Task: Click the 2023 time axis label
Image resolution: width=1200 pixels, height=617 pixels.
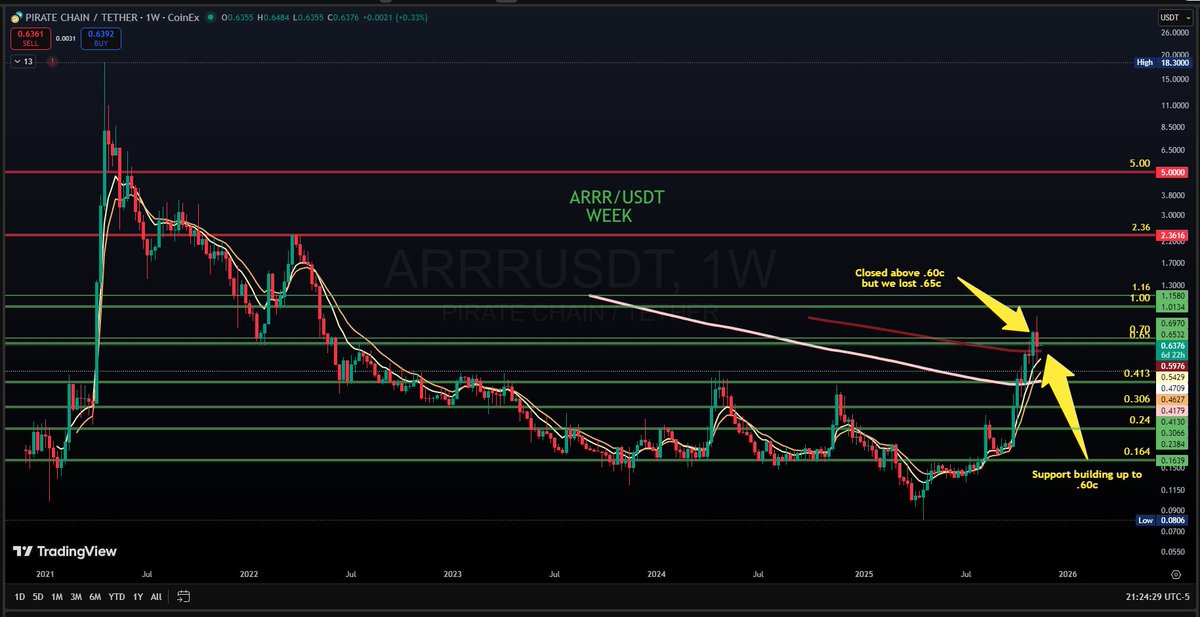Action: 452,574
